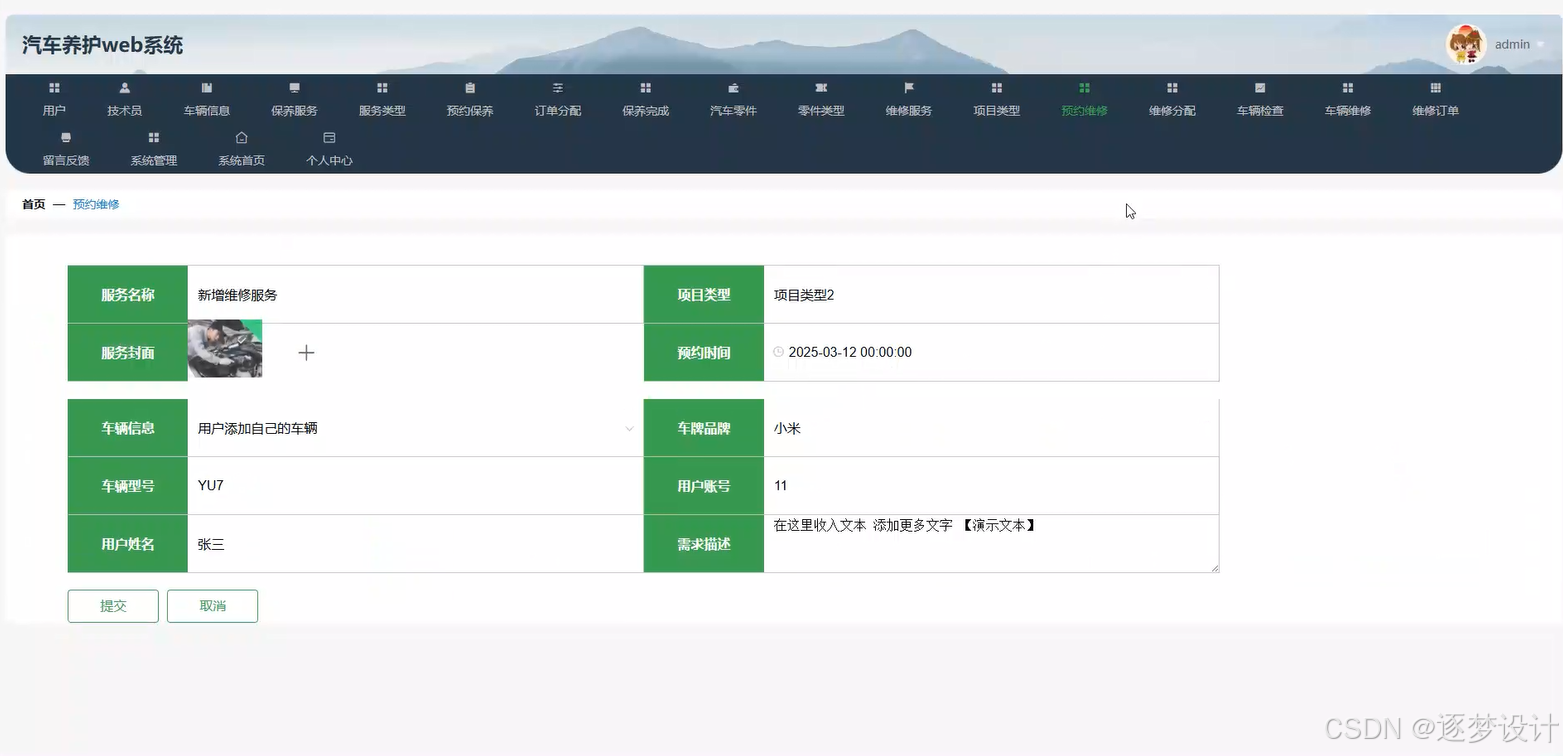Click the 首页 breadcrumb link
The height and width of the screenshot is (756, 1563).
(x=34, y=204)
